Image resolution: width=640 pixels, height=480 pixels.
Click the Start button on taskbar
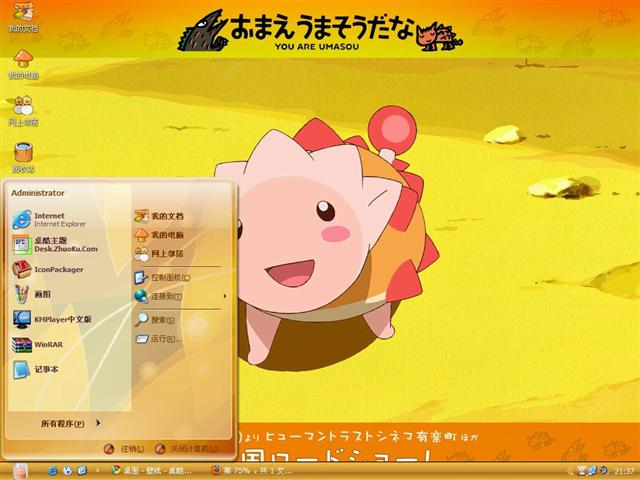coord(20,471)
